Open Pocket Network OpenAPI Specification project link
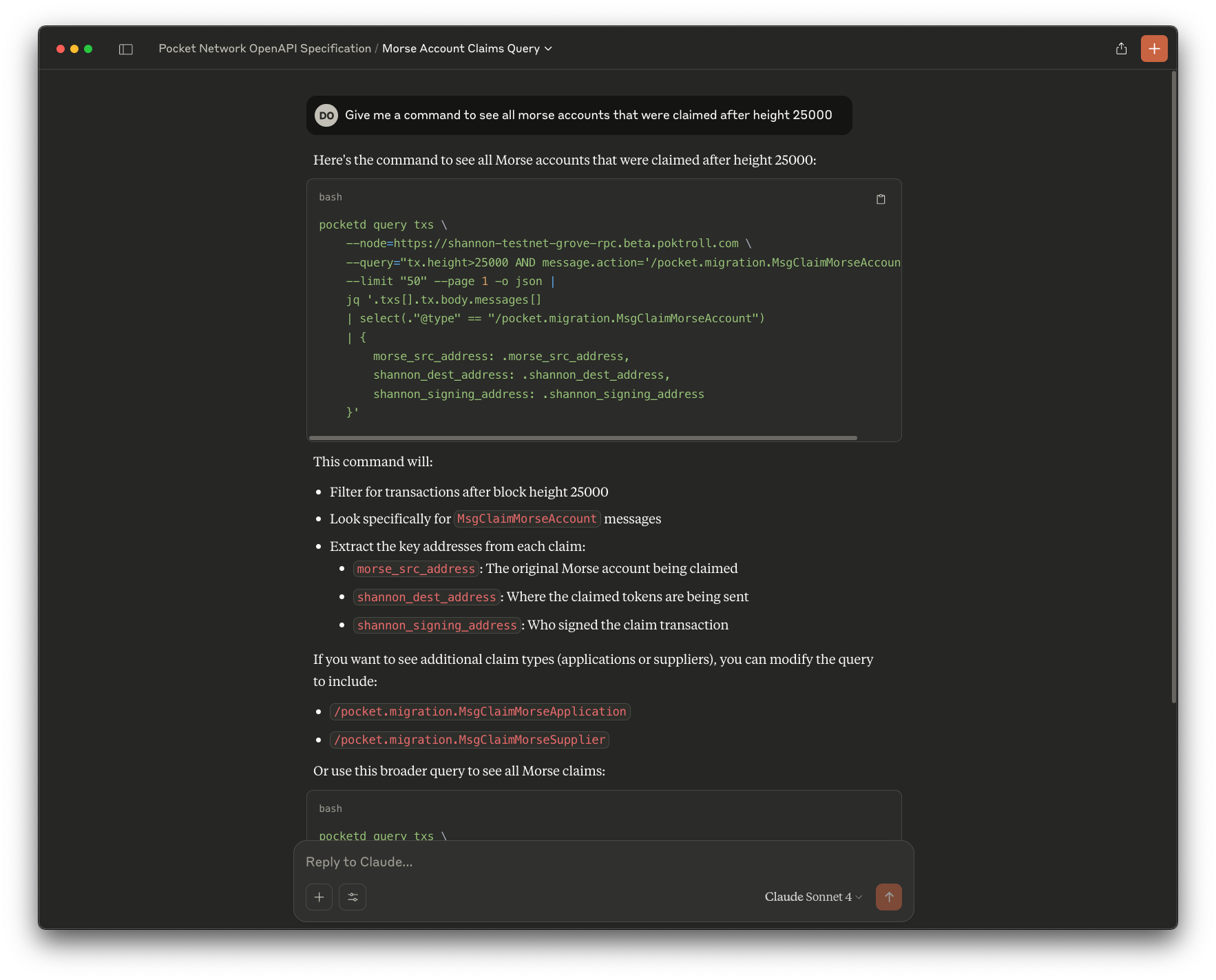The width and height of the screenshot is (1216, 980). click(x=264, y=48)
